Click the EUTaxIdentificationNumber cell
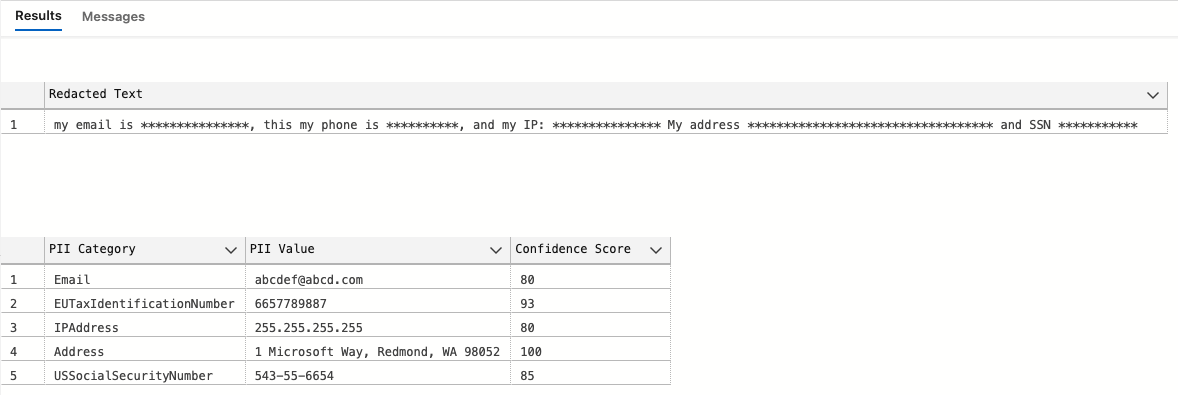This screenshot has height=395, width=1178. (145, 303)
